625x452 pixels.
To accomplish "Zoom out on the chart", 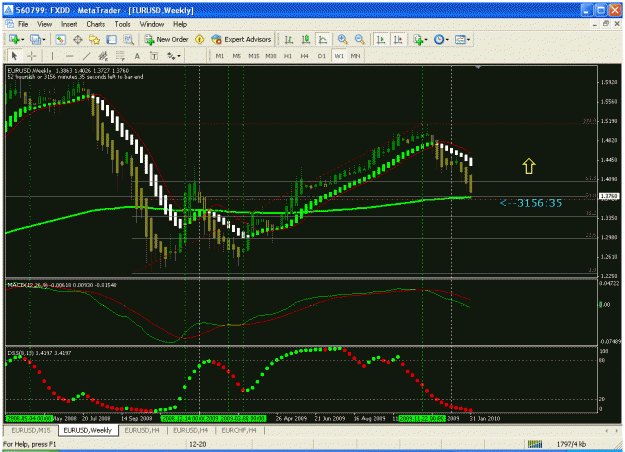I will pos(360,39).
